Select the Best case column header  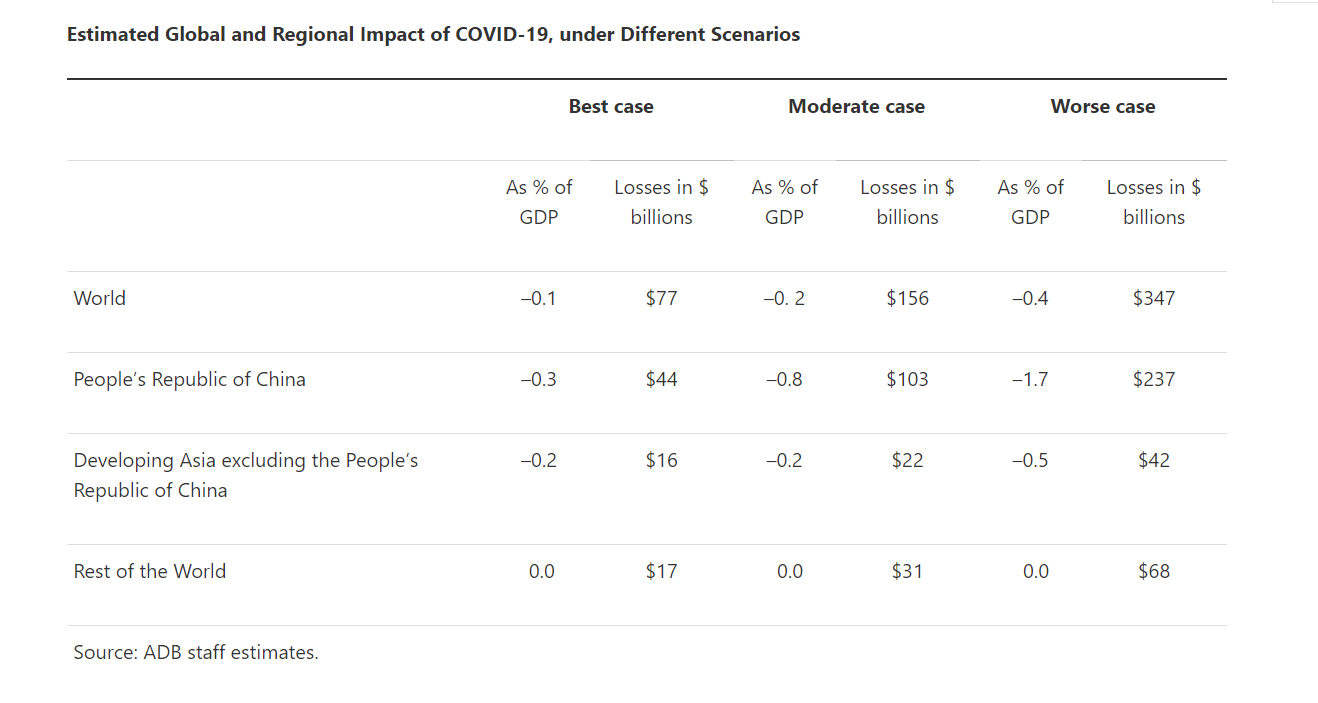pos(611,107)
